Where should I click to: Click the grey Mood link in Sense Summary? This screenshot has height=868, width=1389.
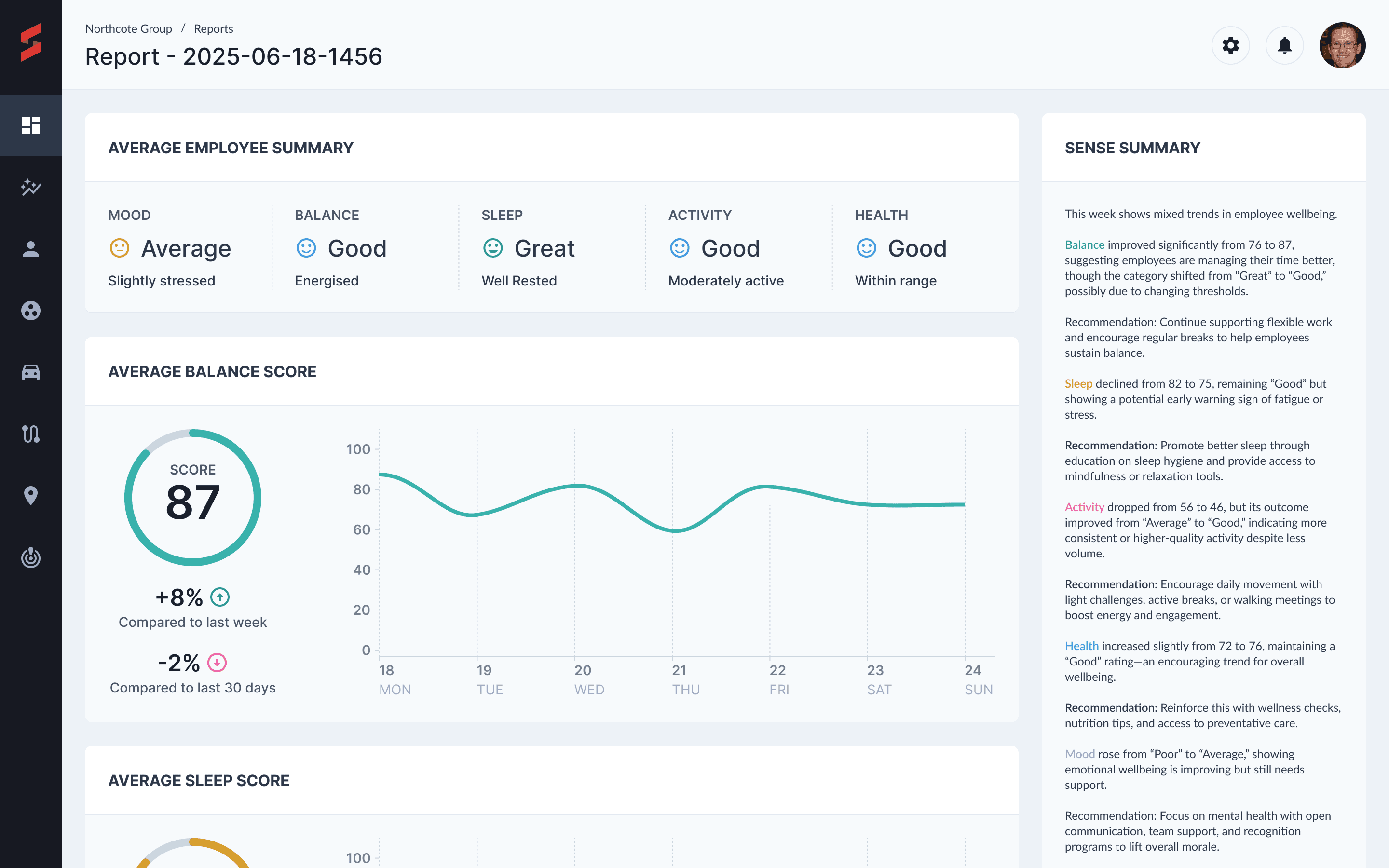click(1080, 754)
